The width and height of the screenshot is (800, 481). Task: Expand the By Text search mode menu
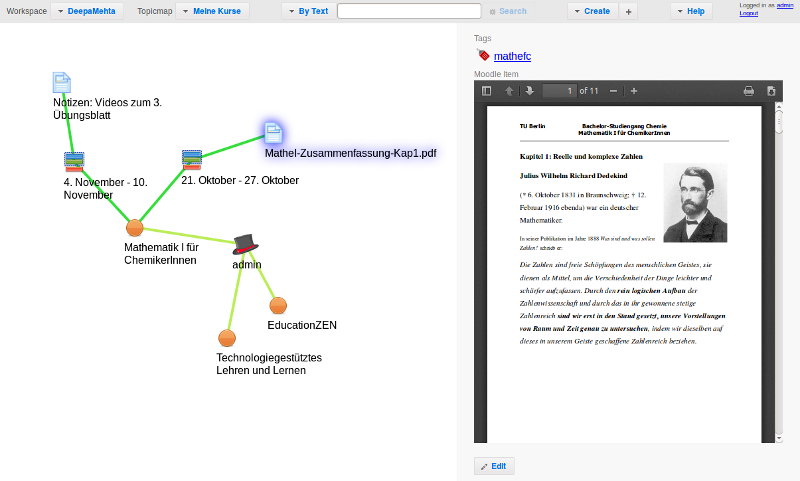click(307, 11)
